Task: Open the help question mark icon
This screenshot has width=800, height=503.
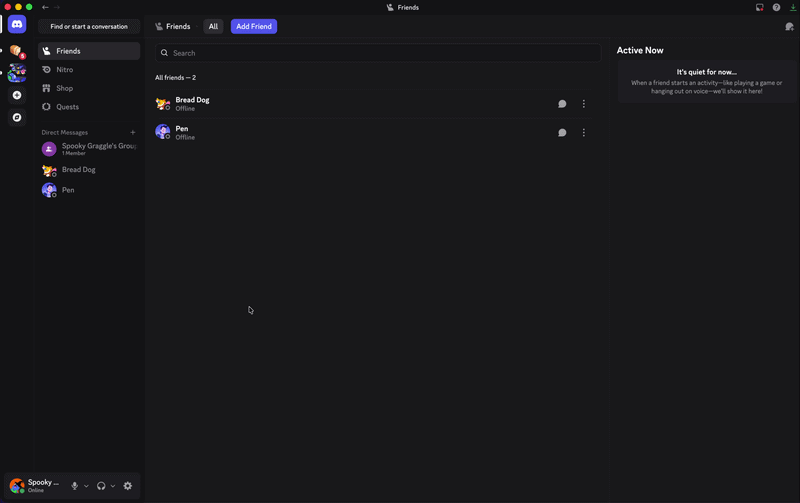Action: (776, 7)
